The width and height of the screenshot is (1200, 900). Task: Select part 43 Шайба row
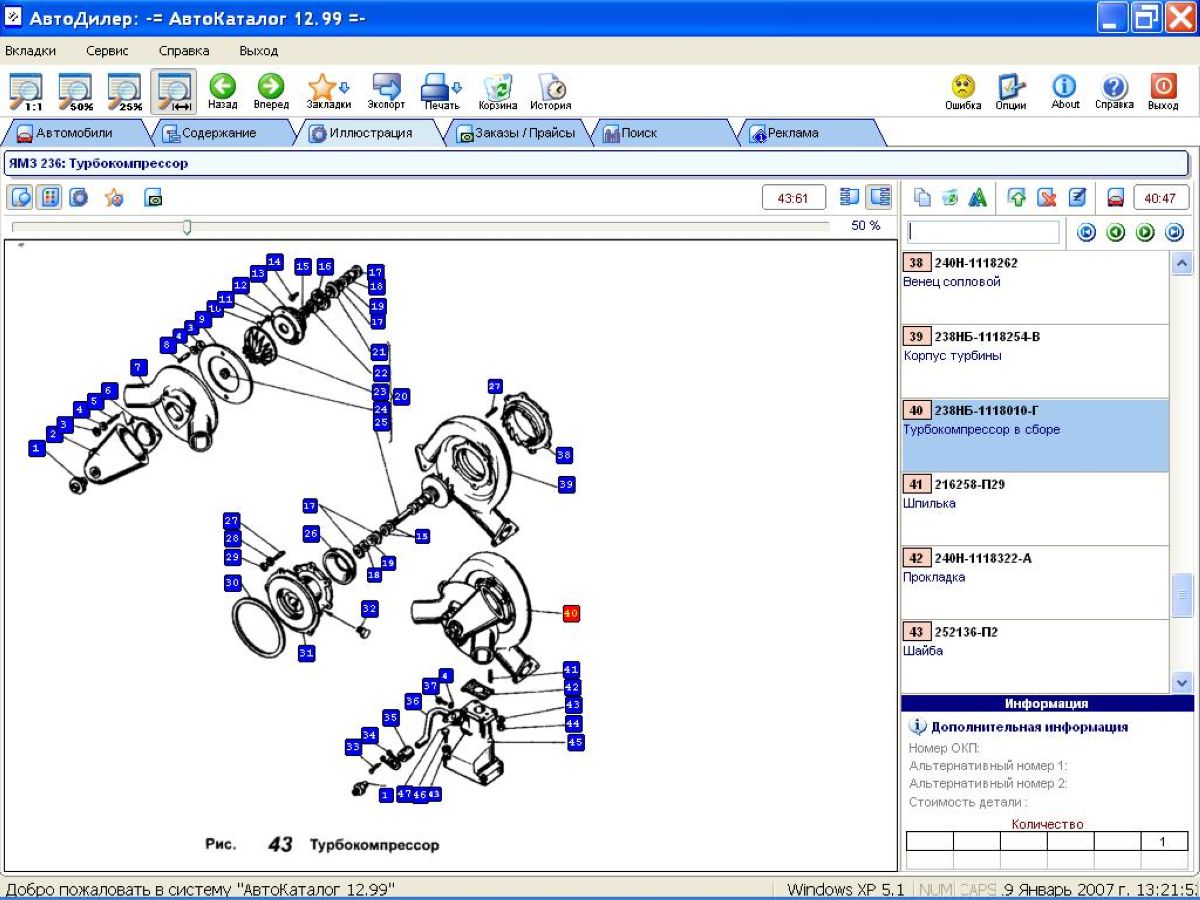pos(1035,656)
